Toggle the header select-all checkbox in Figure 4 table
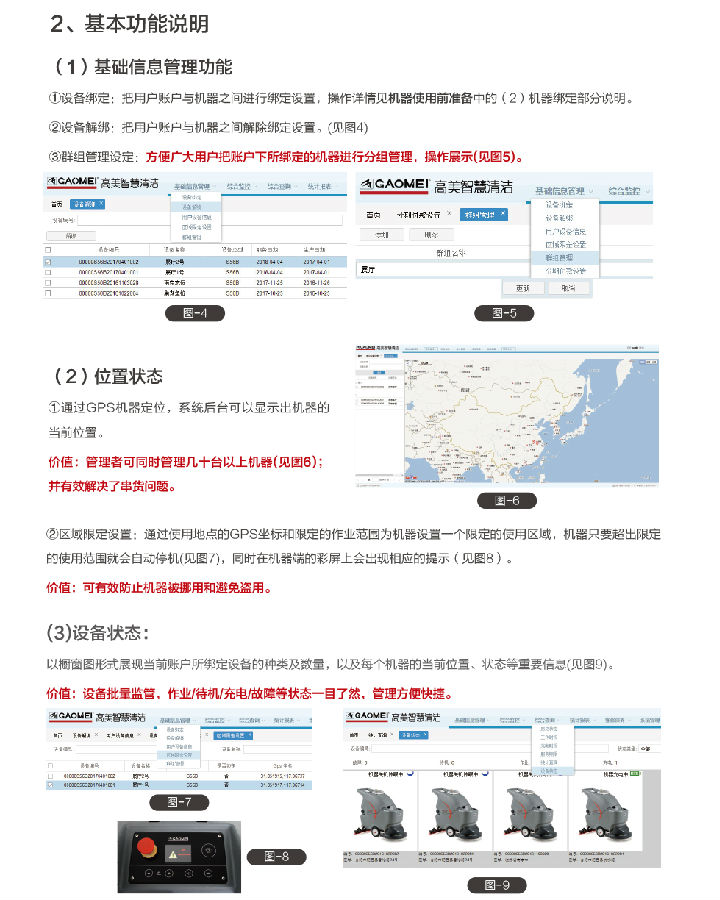Viewport: 720px width, 900px height. (48, 248)
